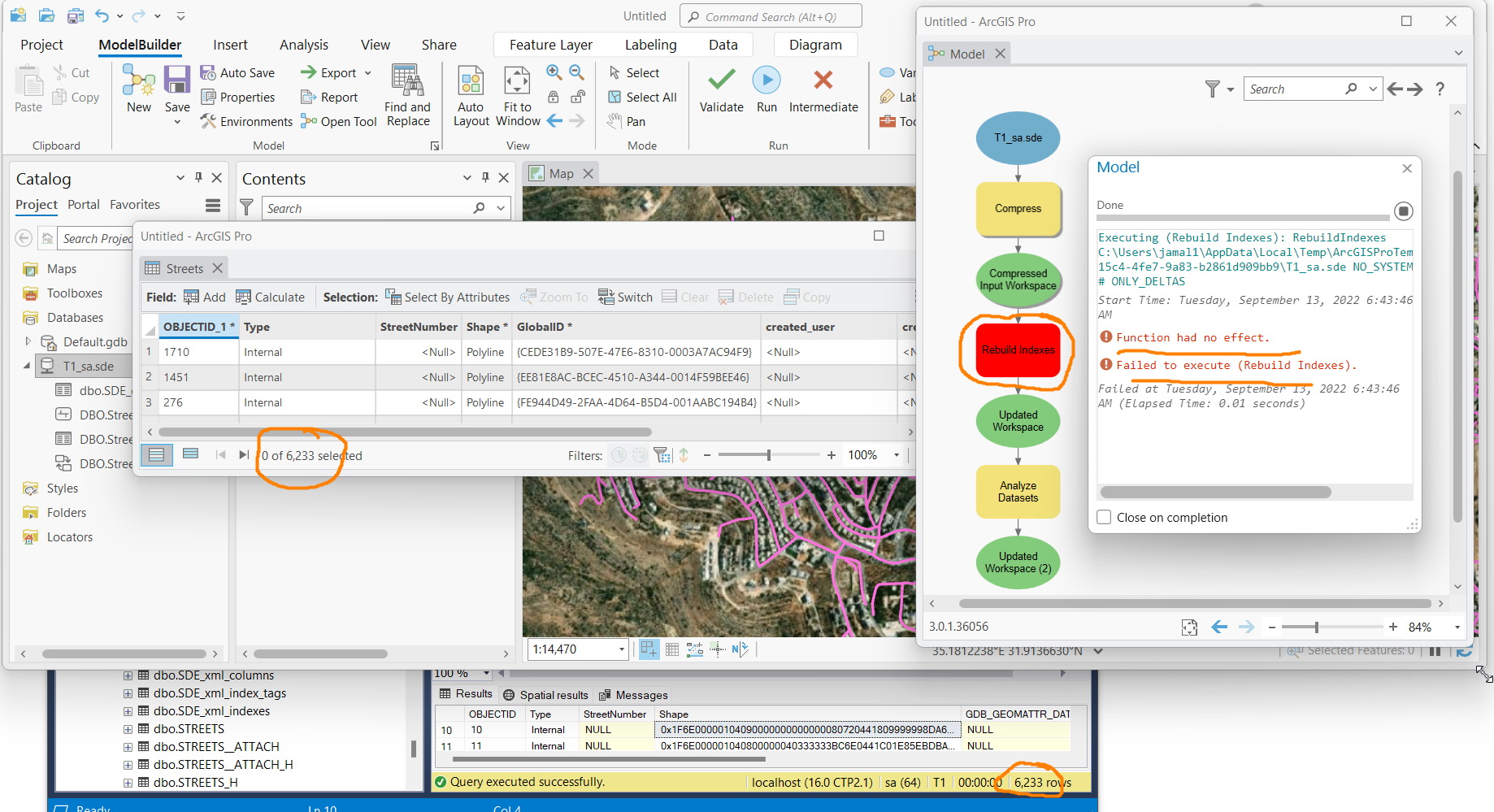Click the table zoom slider near 100%
The width and height of the screenshot is (1494, 812).
pos(769,454)
